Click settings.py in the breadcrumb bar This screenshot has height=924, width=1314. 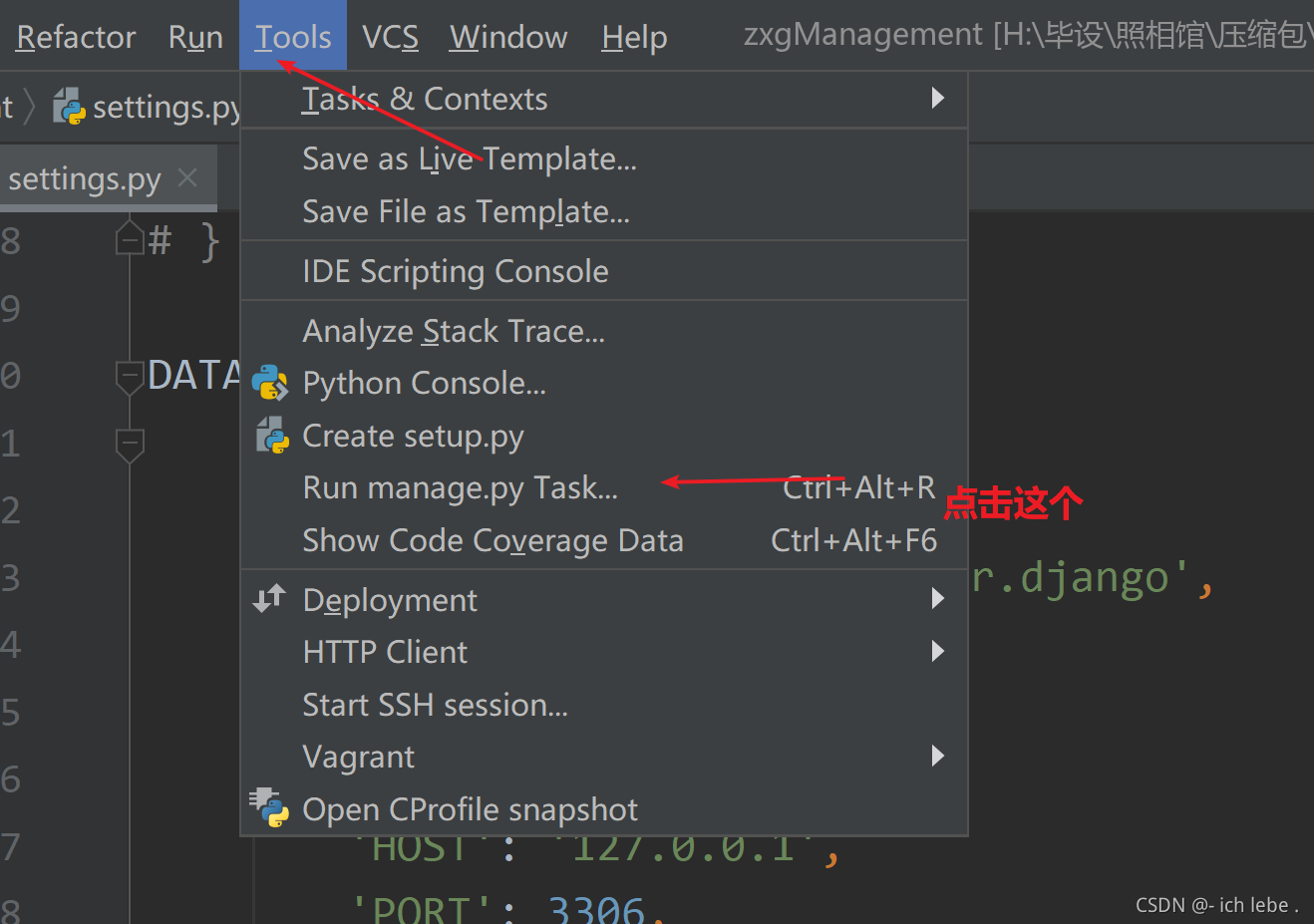(x=166, y=107)
